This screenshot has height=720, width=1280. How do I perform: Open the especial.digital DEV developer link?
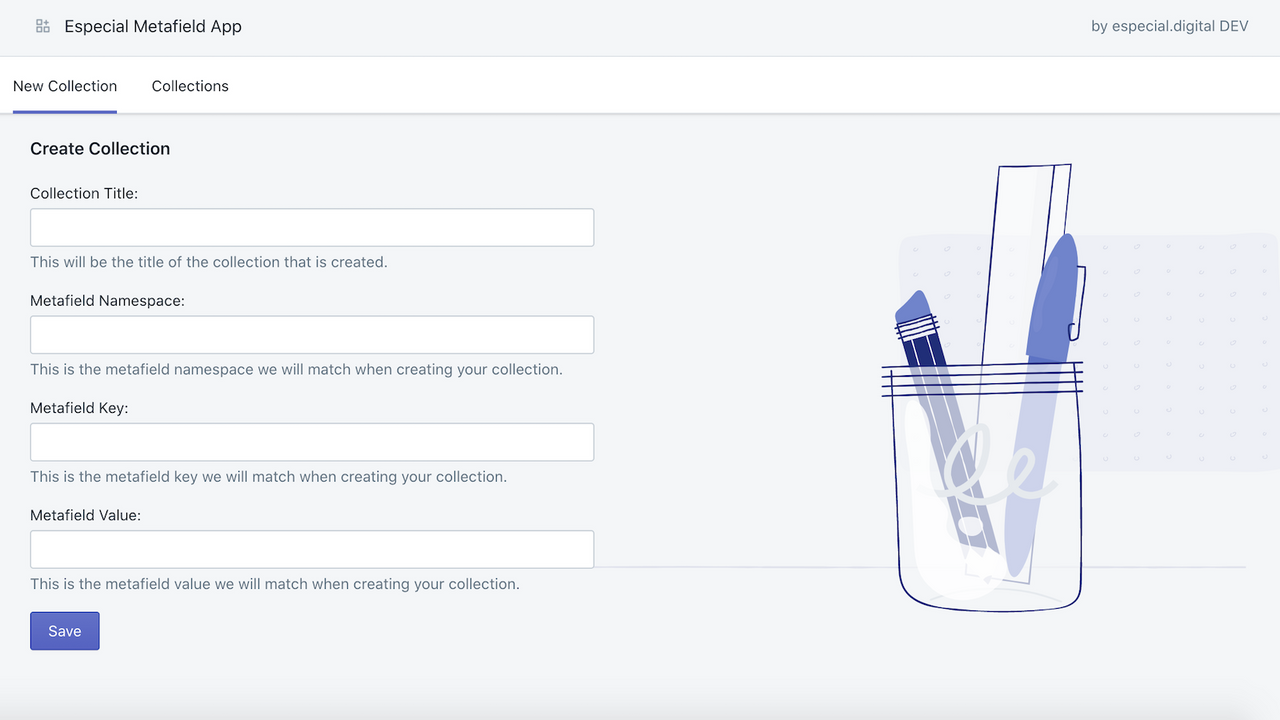pyautogui.click(x=1170, y=26)
